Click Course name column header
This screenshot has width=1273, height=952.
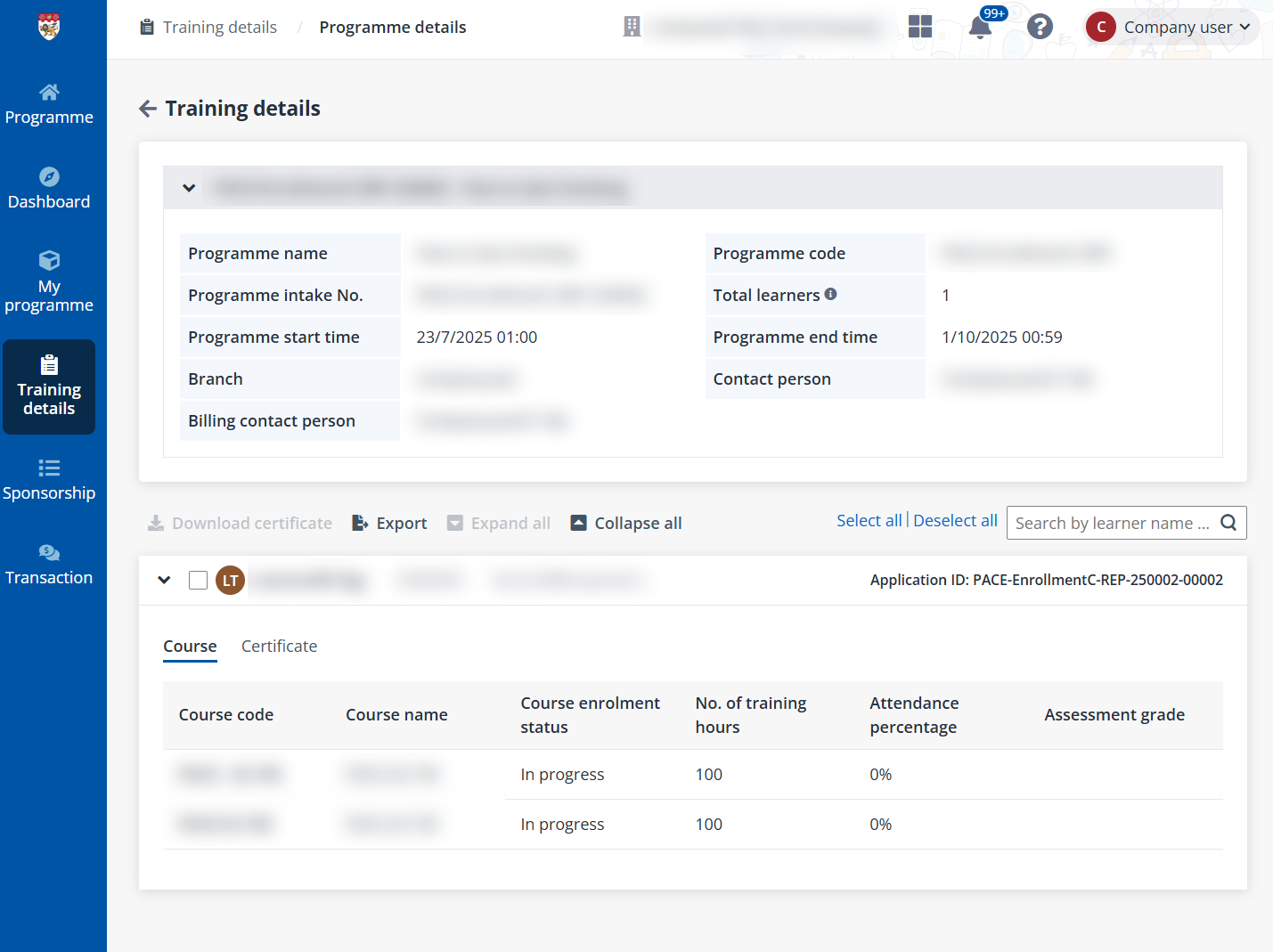(396, 715)
